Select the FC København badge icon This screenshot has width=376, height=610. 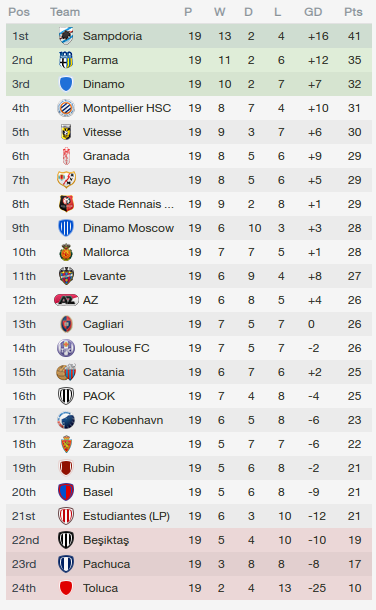click(66, 420)
